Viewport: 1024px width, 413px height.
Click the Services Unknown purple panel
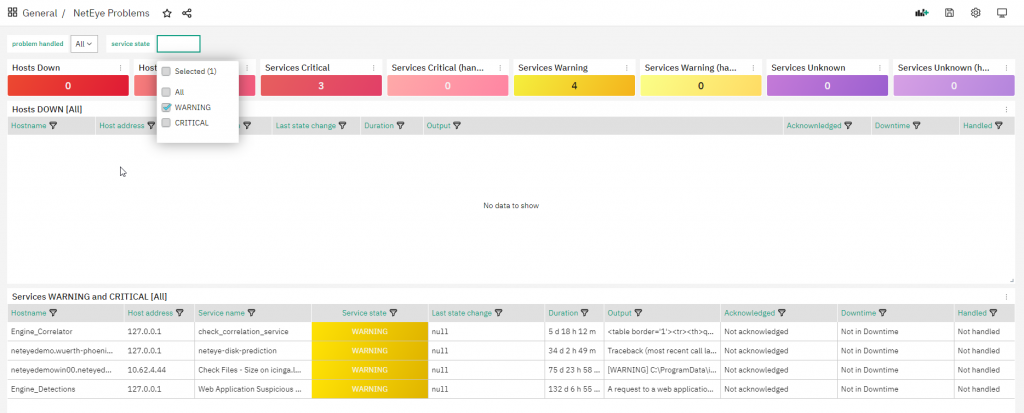click(827, 86)
